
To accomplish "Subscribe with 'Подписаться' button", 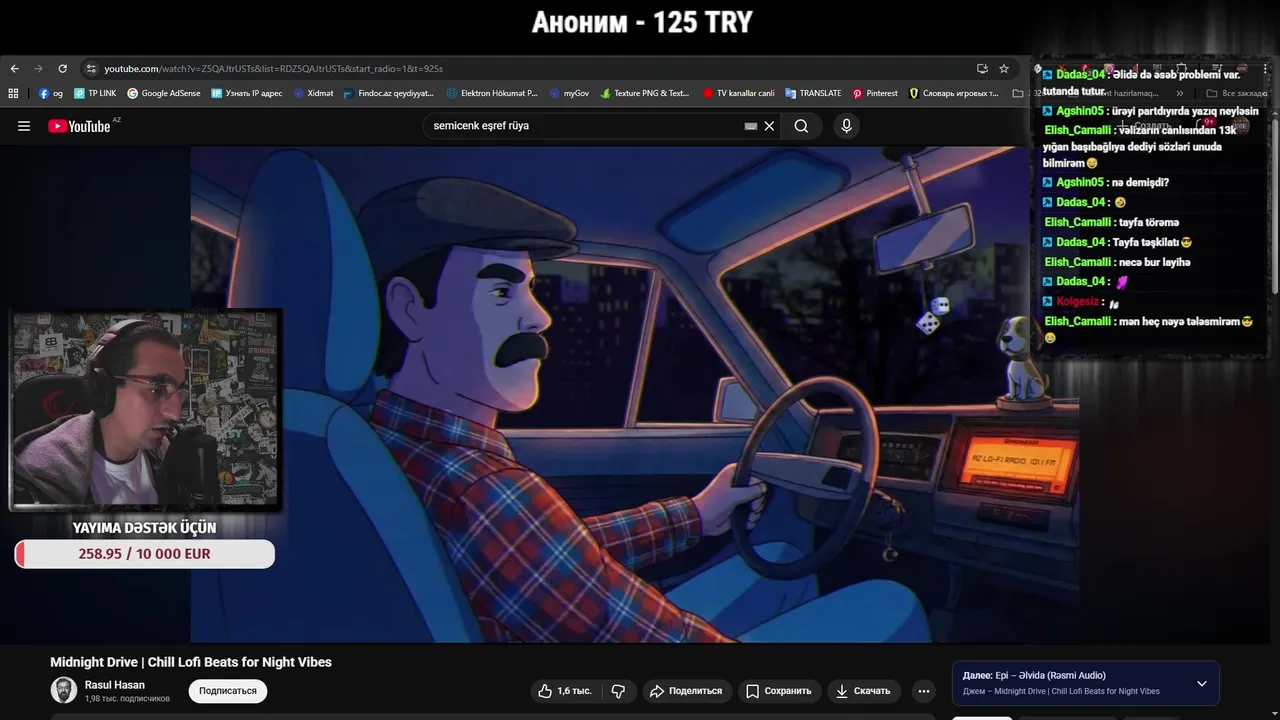I will 228,691.
